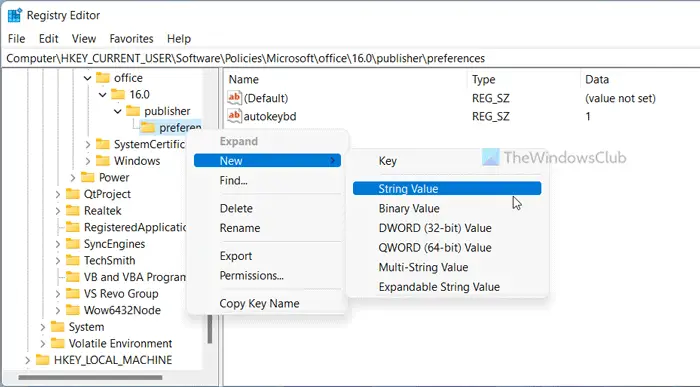The width and height of the screenshot is (700, 387).
Task: Click the VB and VBA Program folder icon
Action: [x=72, y=277]
